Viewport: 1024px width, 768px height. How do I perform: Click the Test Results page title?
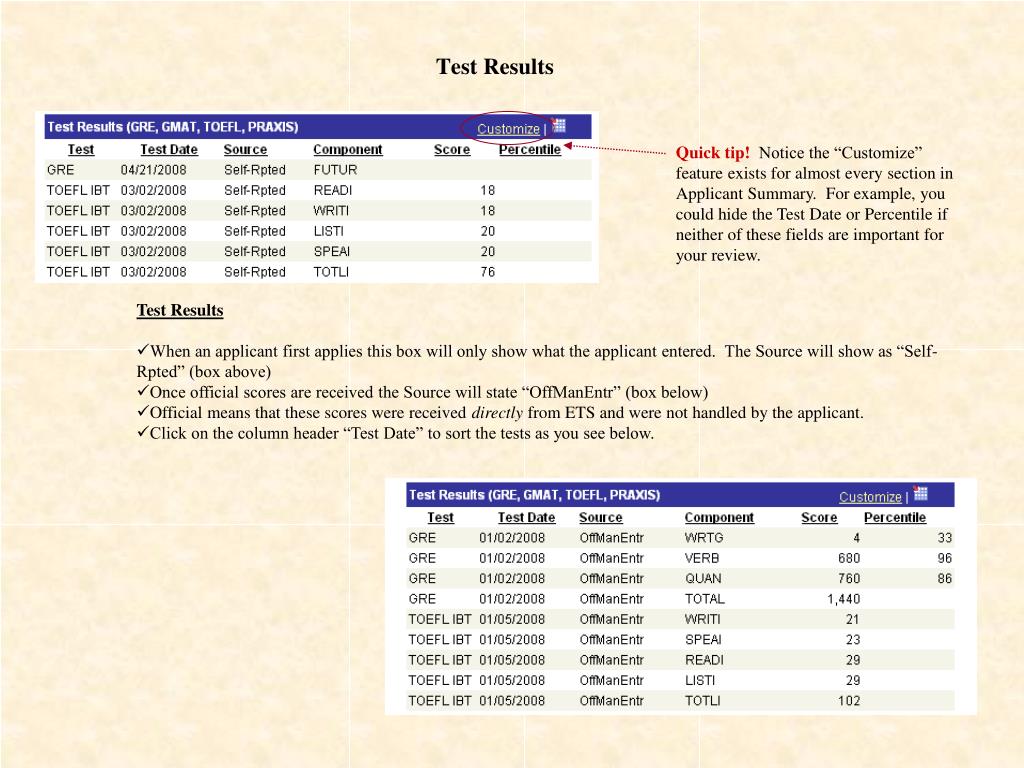pyautogui.click(x=495, y=67)
